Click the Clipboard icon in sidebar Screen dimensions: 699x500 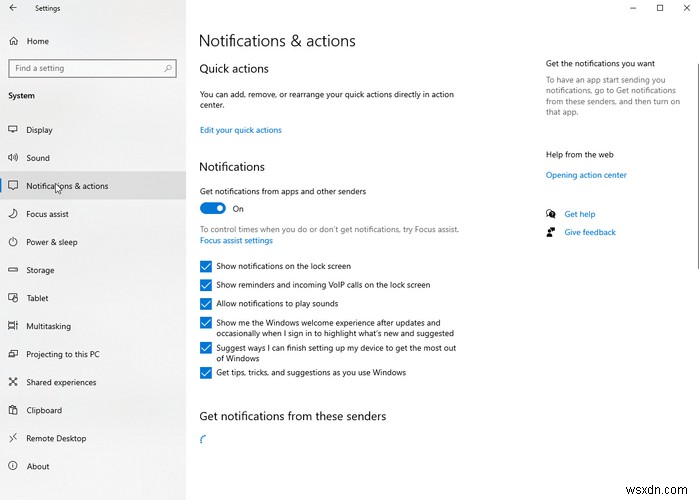pos(13,410)
